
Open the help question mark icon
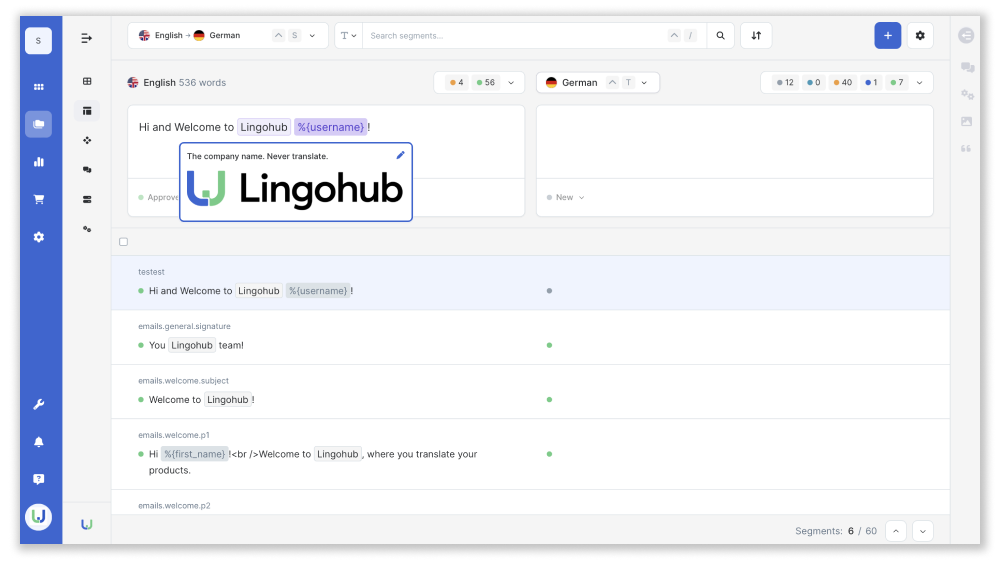(x=38, y=479)
